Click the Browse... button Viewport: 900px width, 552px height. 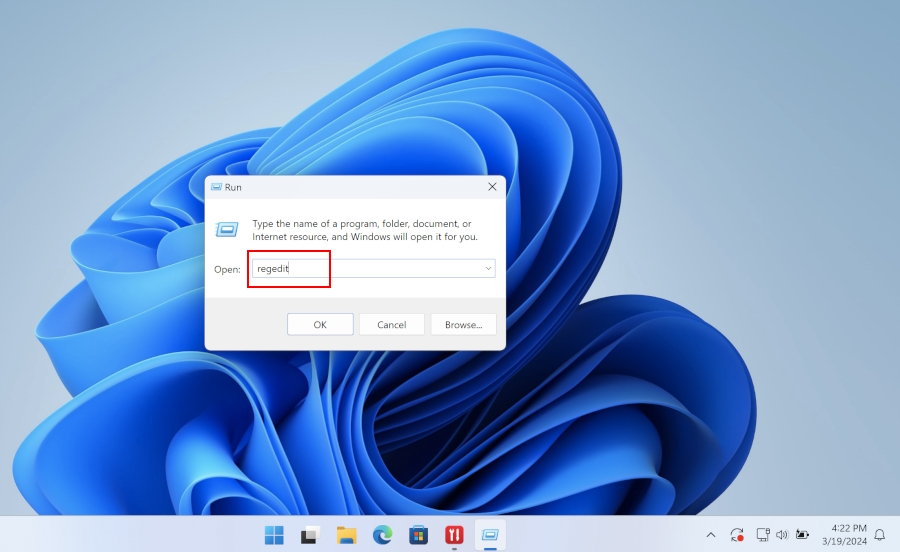pos(463,324)
